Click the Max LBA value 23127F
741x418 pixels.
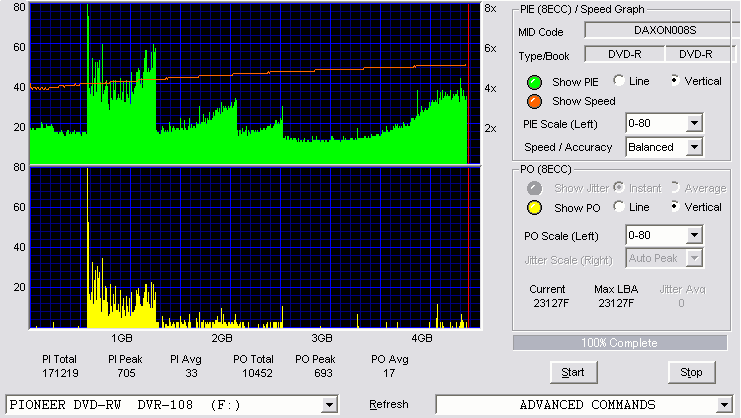click(x=616, y=303)
